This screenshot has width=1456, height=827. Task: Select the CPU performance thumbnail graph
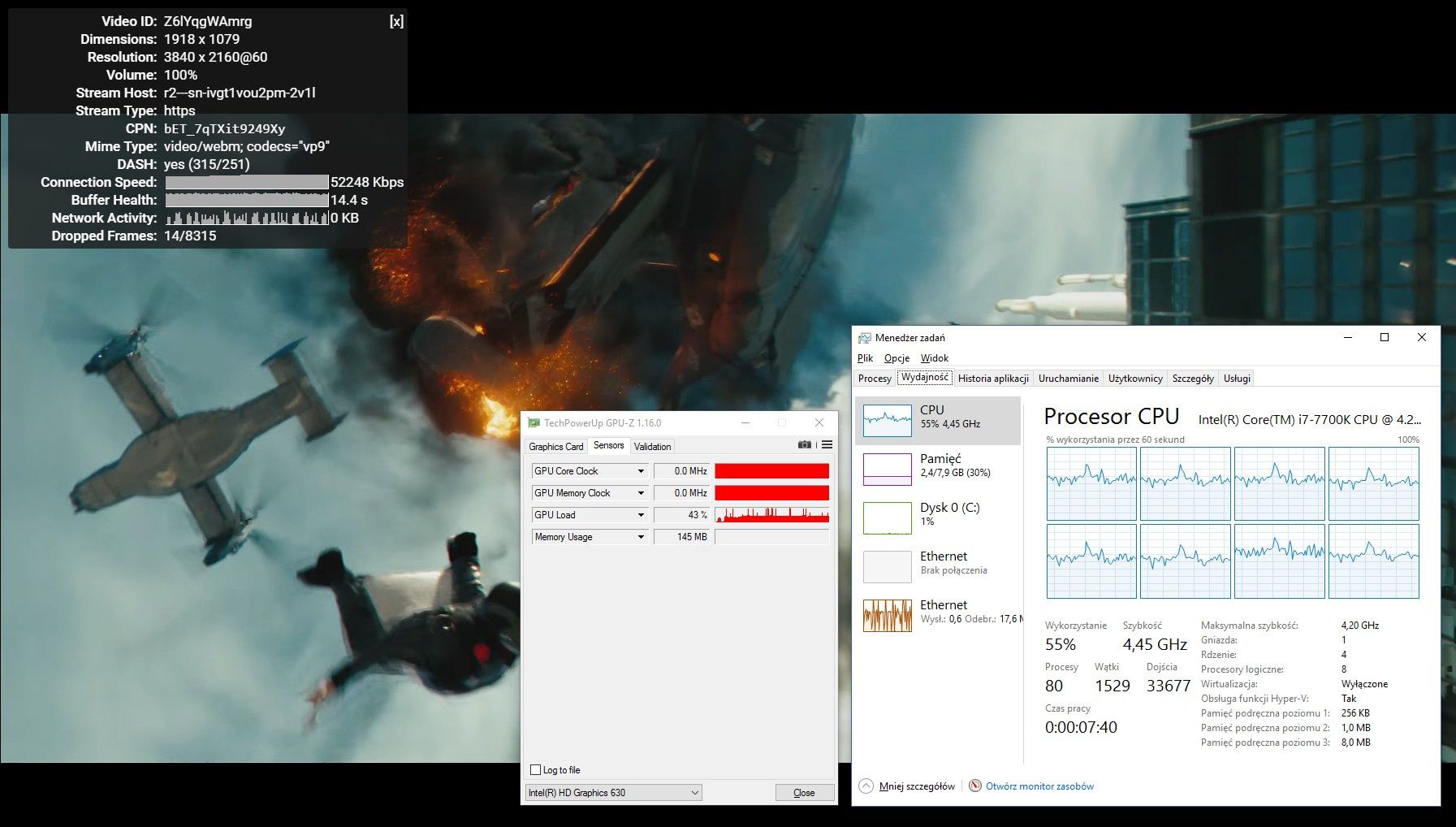[x=888, y=421]
